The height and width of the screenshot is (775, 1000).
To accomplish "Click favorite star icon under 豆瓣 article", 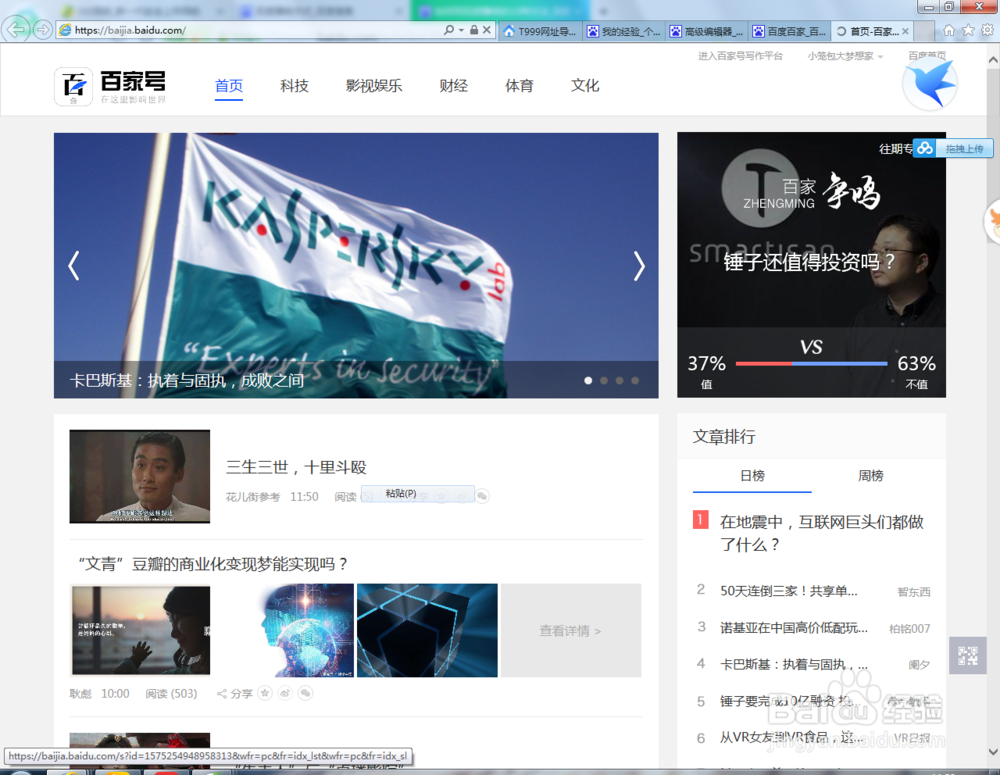I will (265, 693).
